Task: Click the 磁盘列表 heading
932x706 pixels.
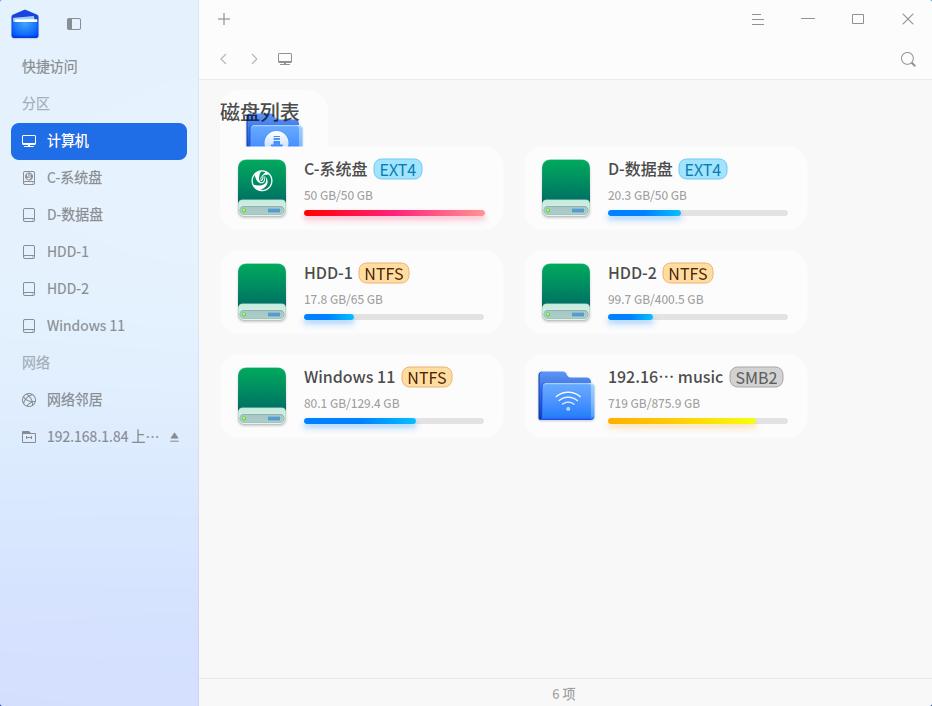Action: [x=260, y=112]
